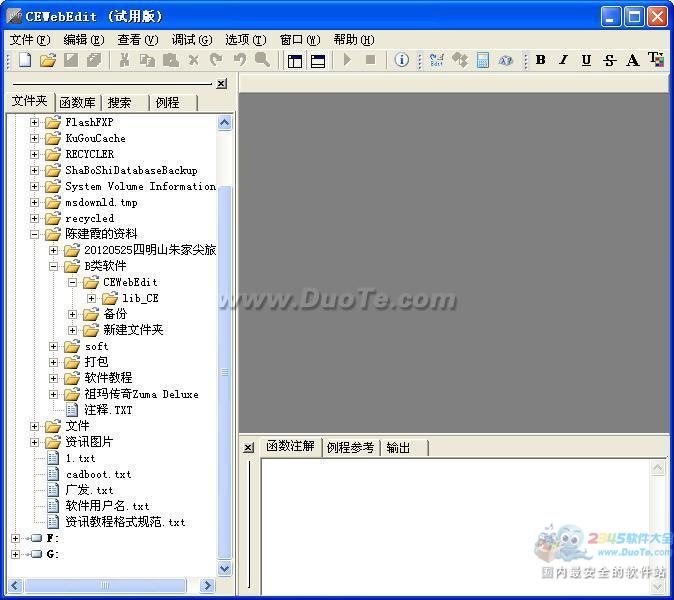Expand the 备份 folder
674x600 pixels.
click(x=72, y=314)
